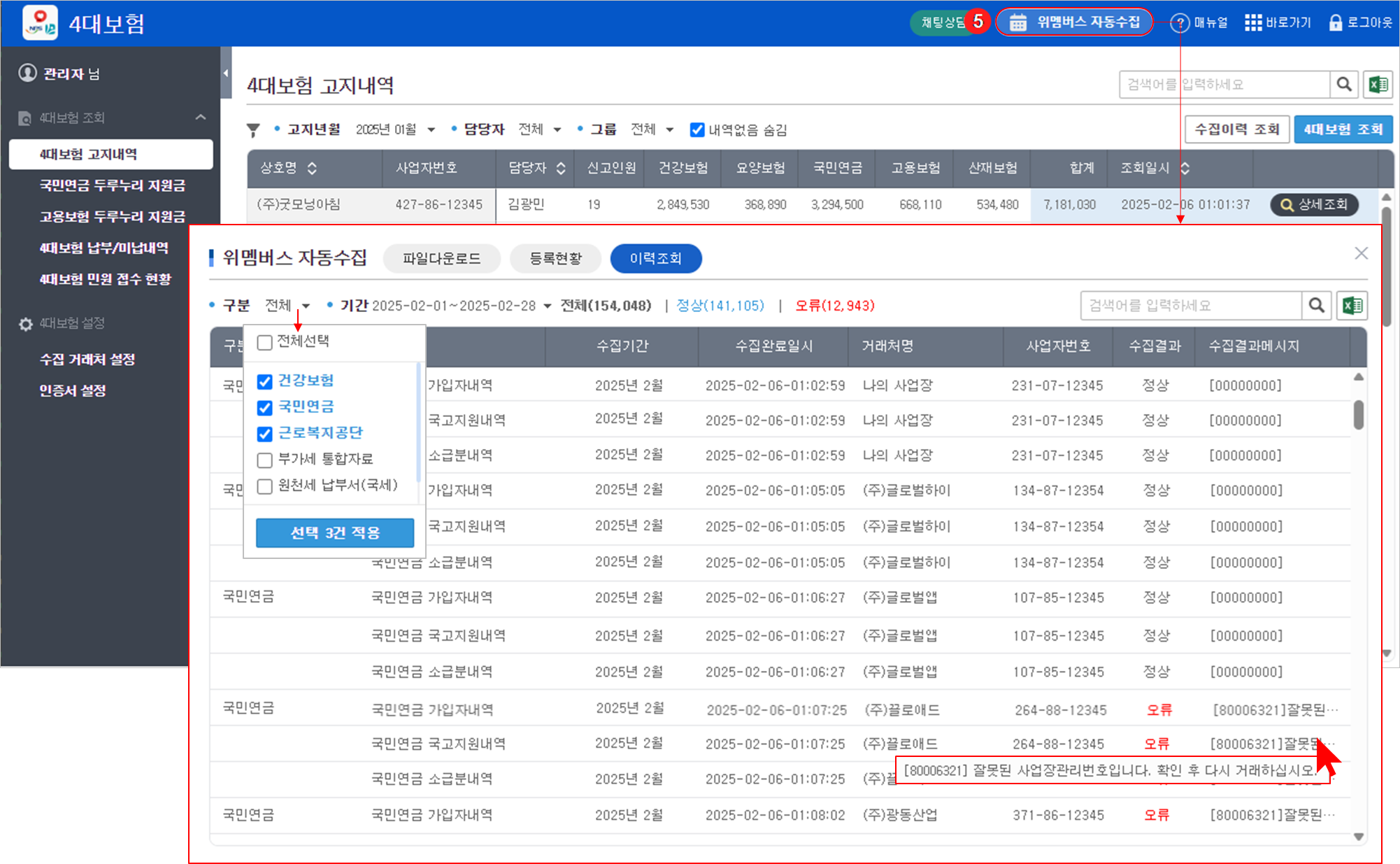Click the Excel export icon in popup
Image resolution: width=1400 pixels, height=864 pixels.
(x=1352, y=306)
